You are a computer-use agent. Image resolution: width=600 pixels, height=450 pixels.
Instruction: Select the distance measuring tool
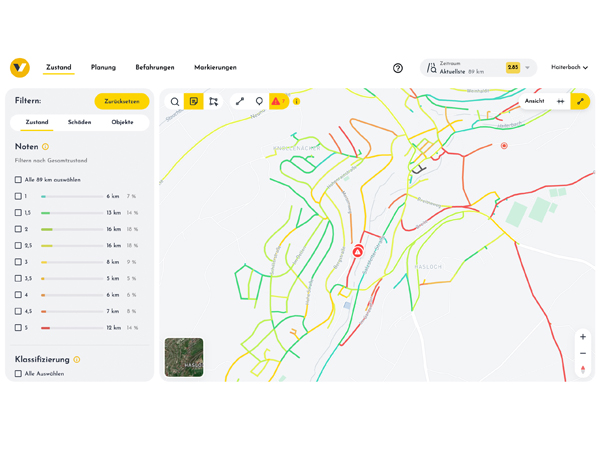click(240, 102)
